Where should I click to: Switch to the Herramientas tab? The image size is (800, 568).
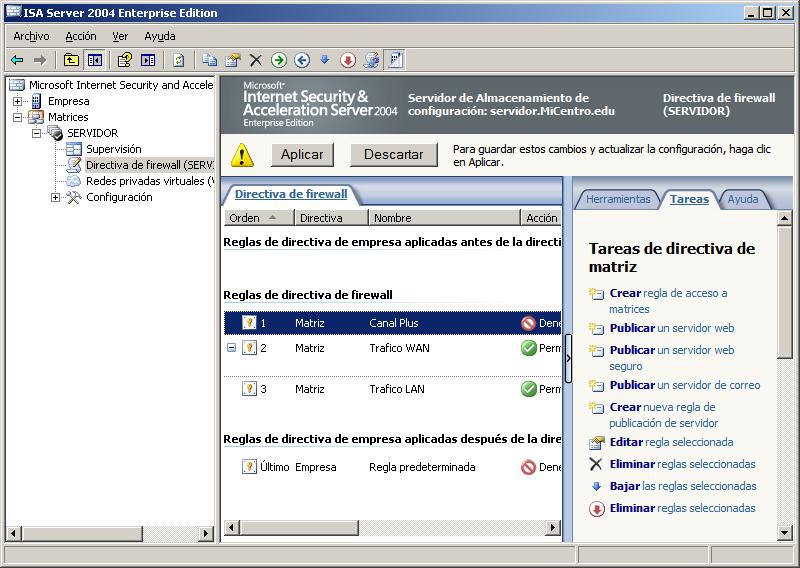point(617,199)
